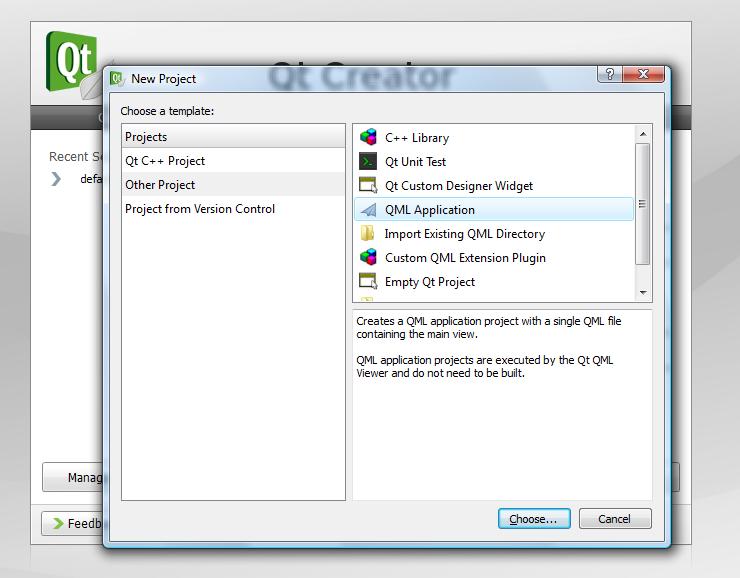This screenshot has height=578, width=740.
Task: Select the C++ Library template
Action: pyautogui.click(x=494, y=137)
